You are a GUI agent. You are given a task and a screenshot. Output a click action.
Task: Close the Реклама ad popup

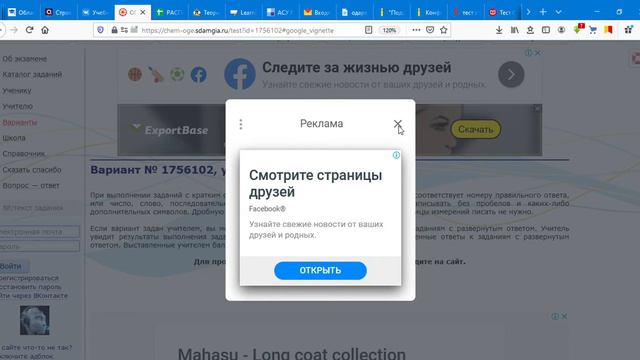[x=398, y=123]
